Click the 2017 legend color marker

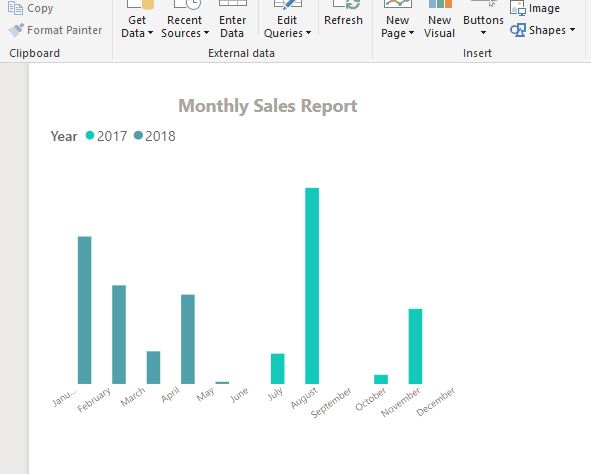pos(90,135)
